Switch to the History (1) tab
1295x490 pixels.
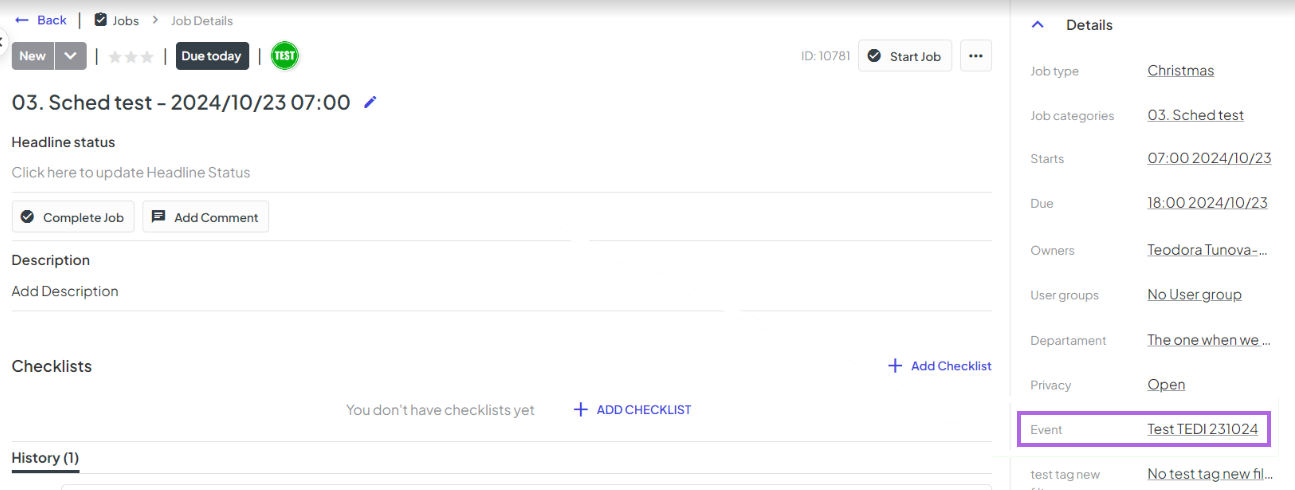point(45,458)
